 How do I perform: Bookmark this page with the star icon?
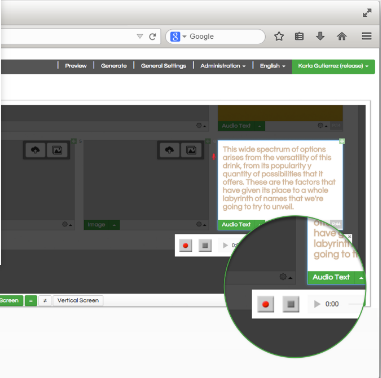click(279, 36)
